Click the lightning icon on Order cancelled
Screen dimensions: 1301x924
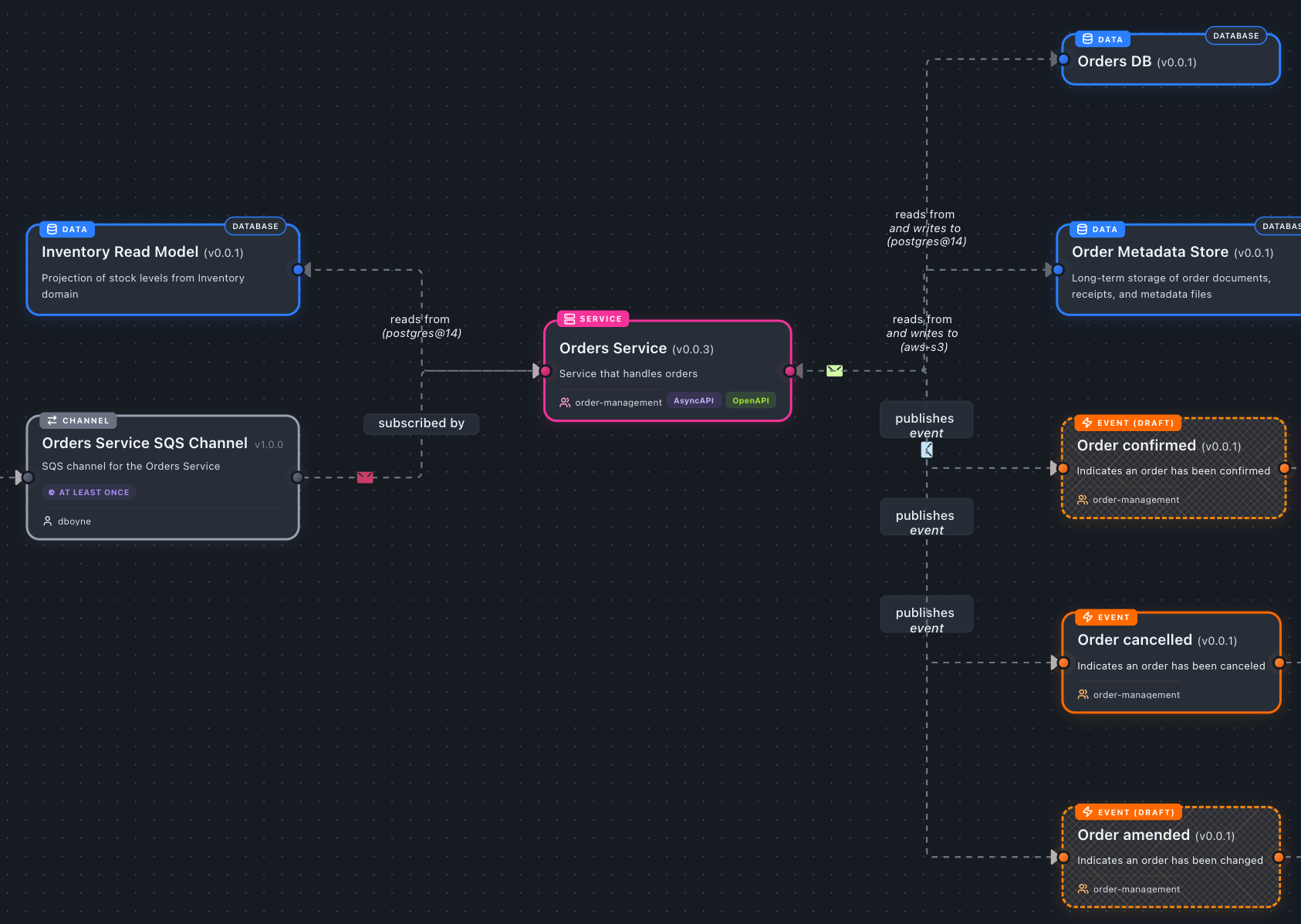pyautogui.click(x=1087, y=617)
